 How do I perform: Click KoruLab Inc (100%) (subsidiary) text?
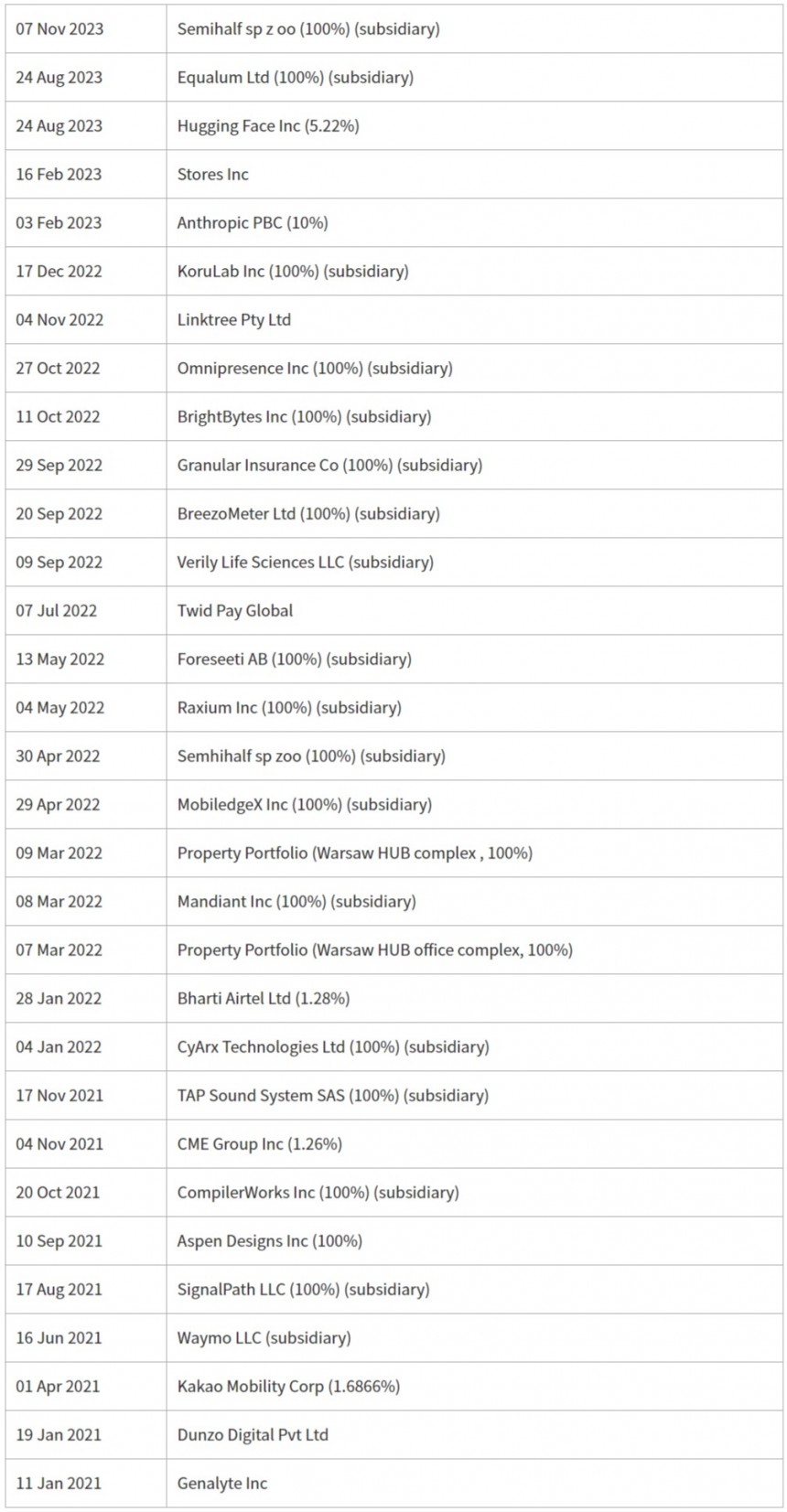point(293,272)
